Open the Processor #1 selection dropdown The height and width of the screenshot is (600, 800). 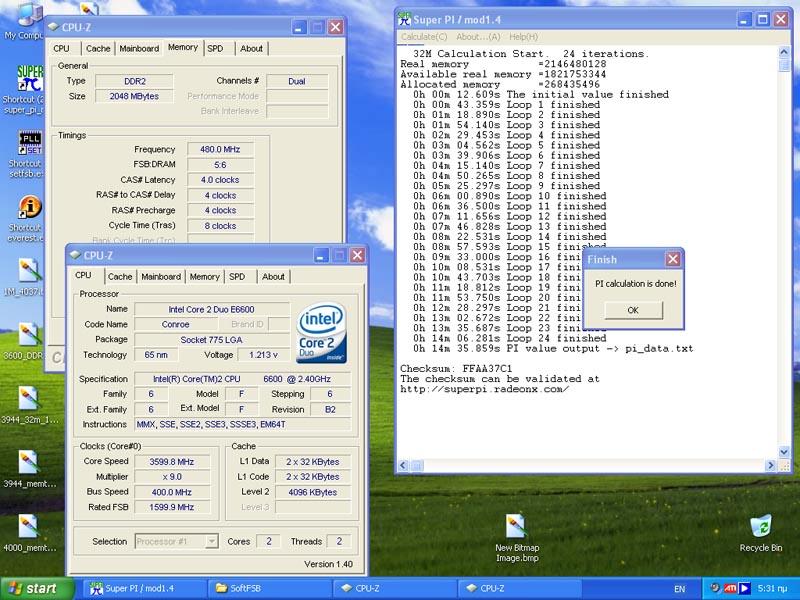pyautogui.click(x=176, y=541)
